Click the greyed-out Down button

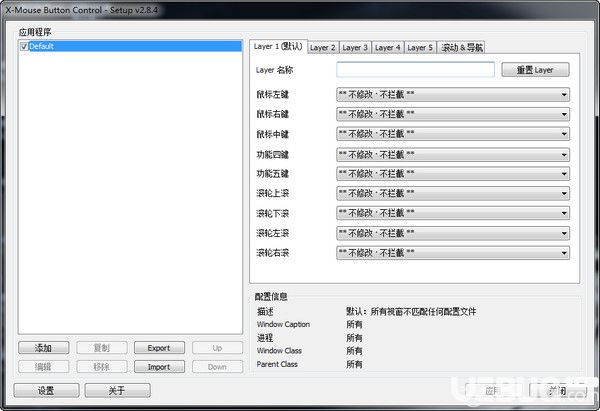tap(217, 367)
